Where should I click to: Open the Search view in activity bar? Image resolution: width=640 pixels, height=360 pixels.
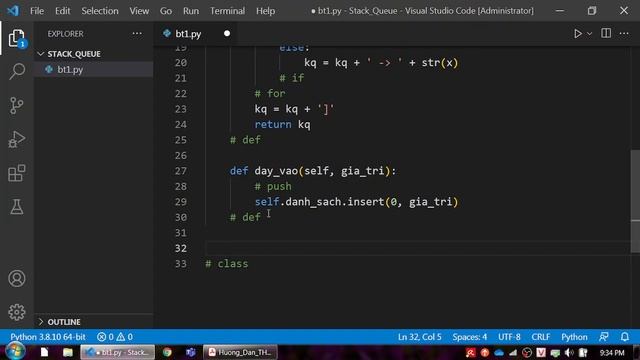[17, 71]
